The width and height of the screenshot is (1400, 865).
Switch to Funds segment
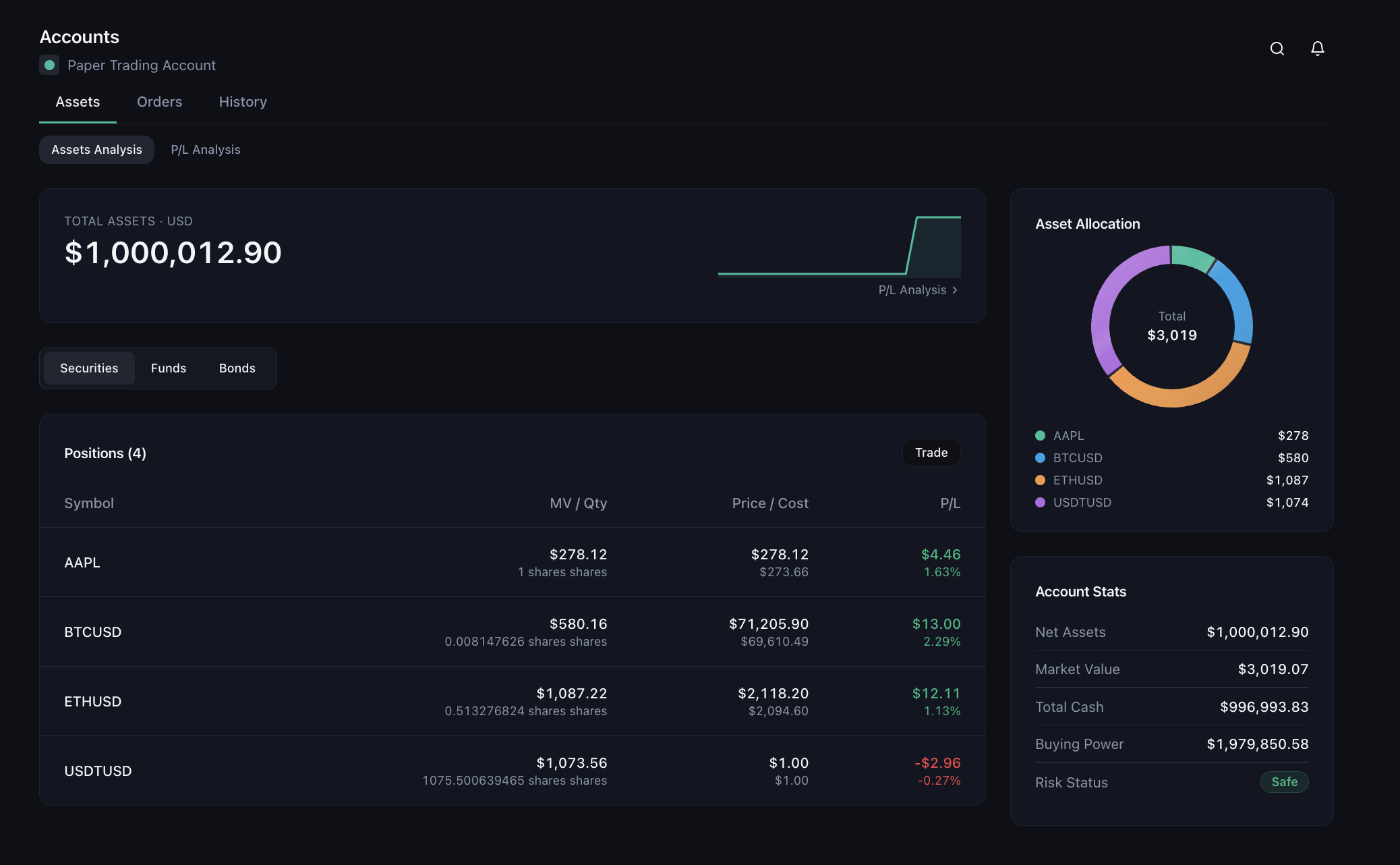[x=169, y=368]
